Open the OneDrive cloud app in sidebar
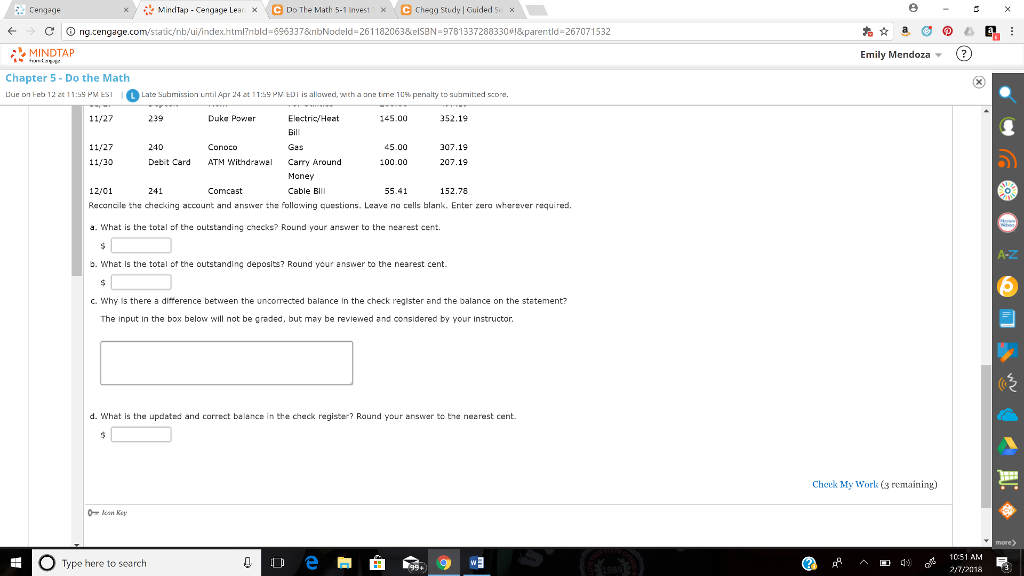 [x=1007, y=415]
